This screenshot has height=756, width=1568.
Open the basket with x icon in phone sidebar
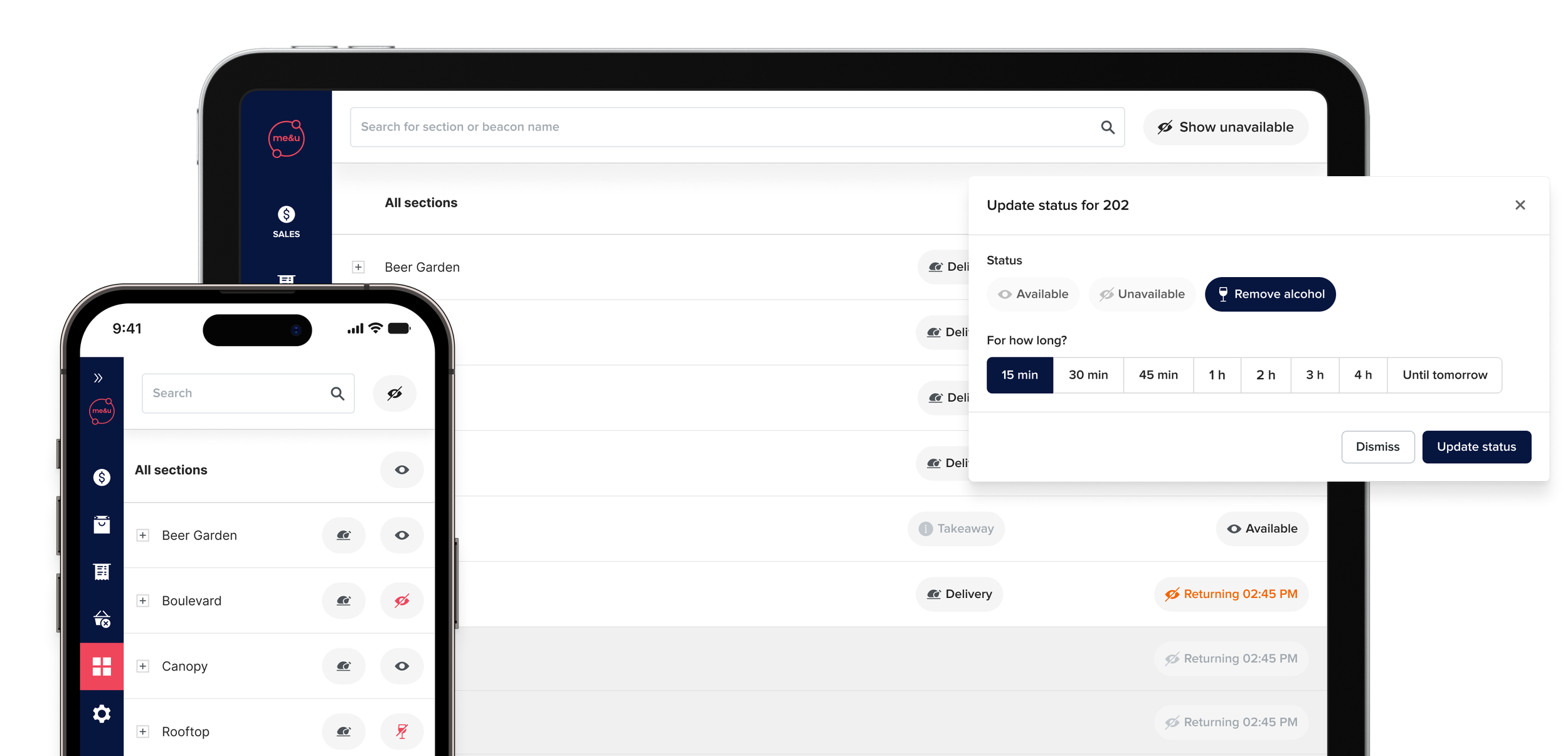tap(102, 619)
